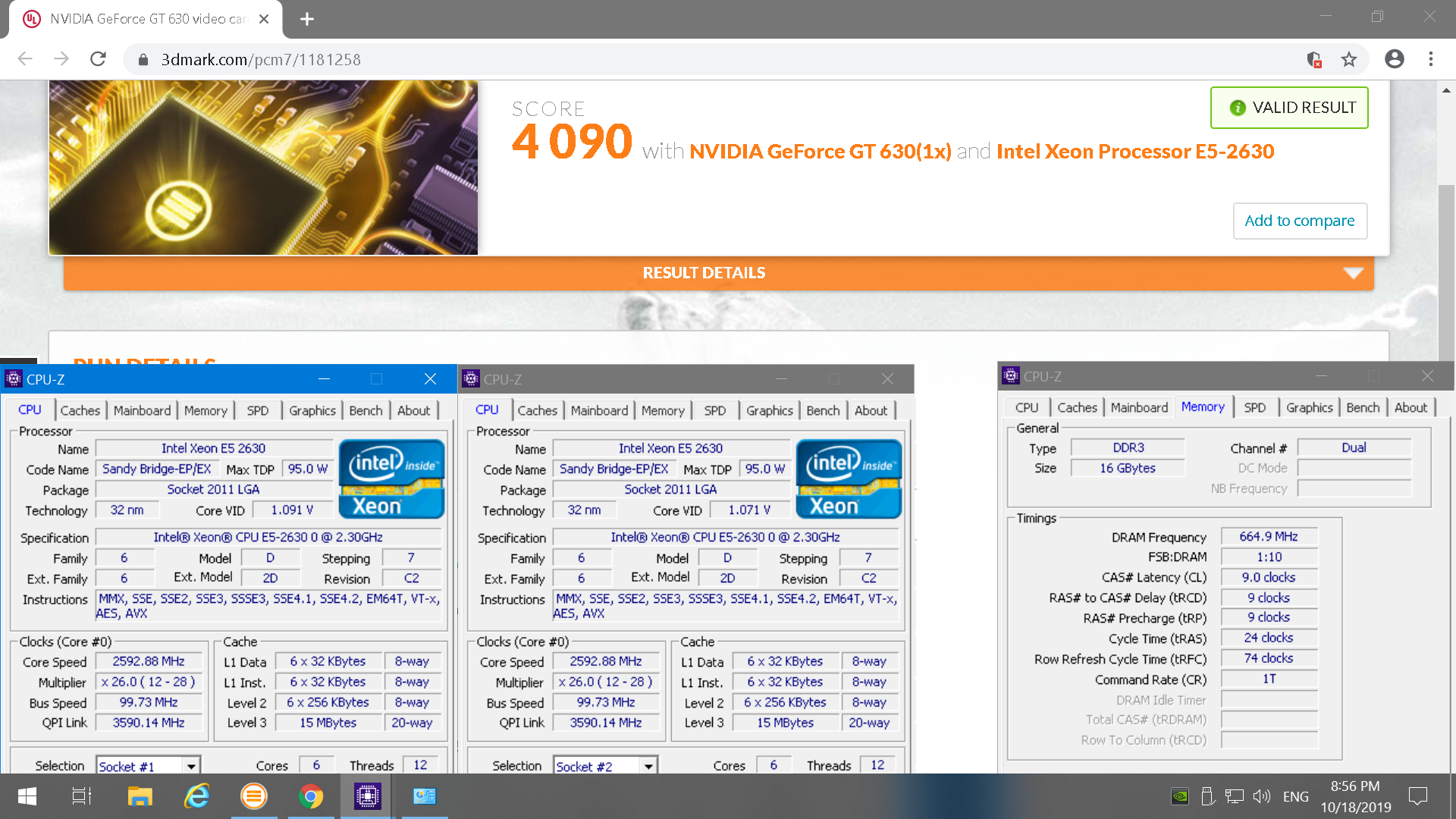
Task: Close the NVIDIA GeForce GT 630 tab
Action: (264, 19)
